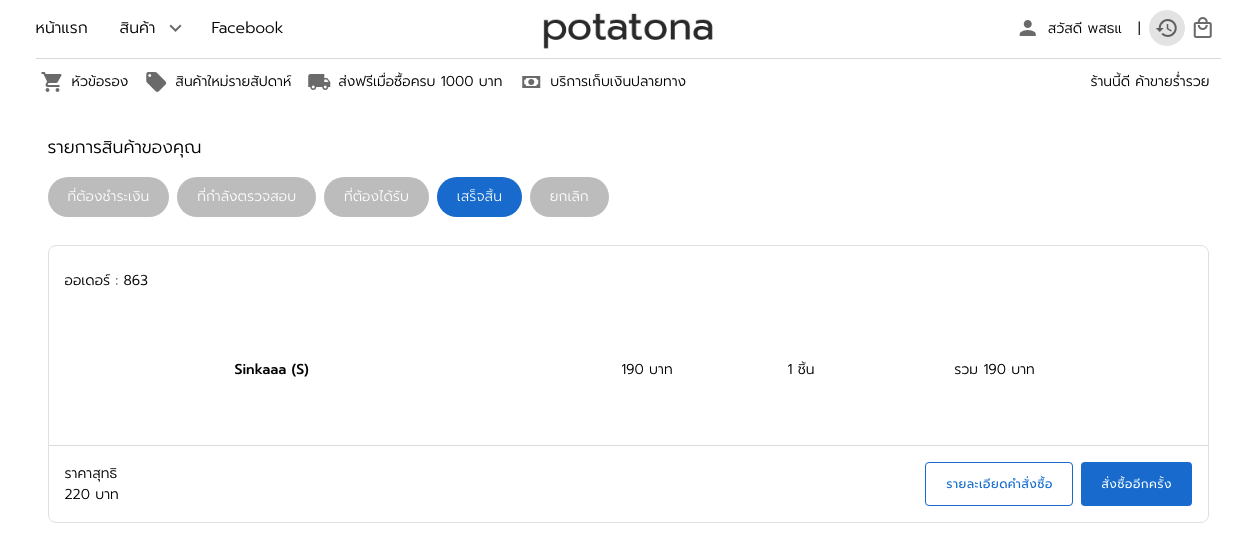This screenshot has width=1260, height=552.
Task: Click the cash-on-delivery money icon
Action: 531,82
